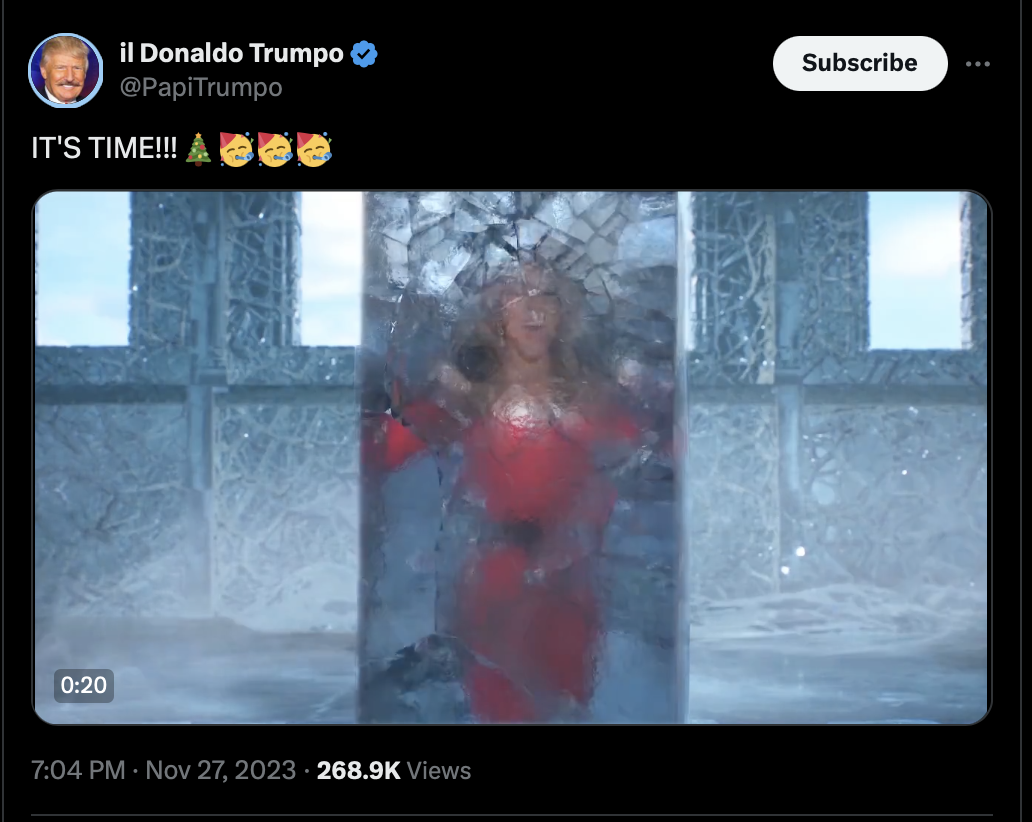
Task: Click the bright sky window at video's left edge
Action: tap(82, 269)
